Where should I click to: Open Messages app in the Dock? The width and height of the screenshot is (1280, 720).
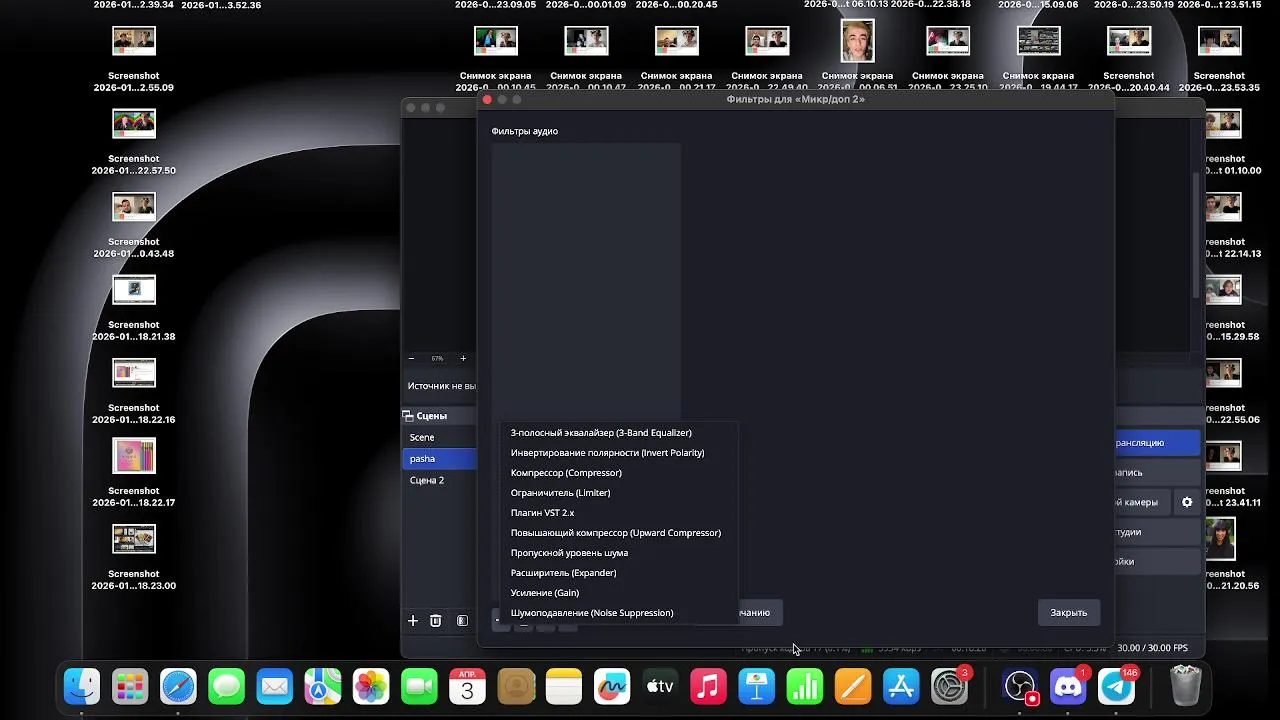coord(227,686)
